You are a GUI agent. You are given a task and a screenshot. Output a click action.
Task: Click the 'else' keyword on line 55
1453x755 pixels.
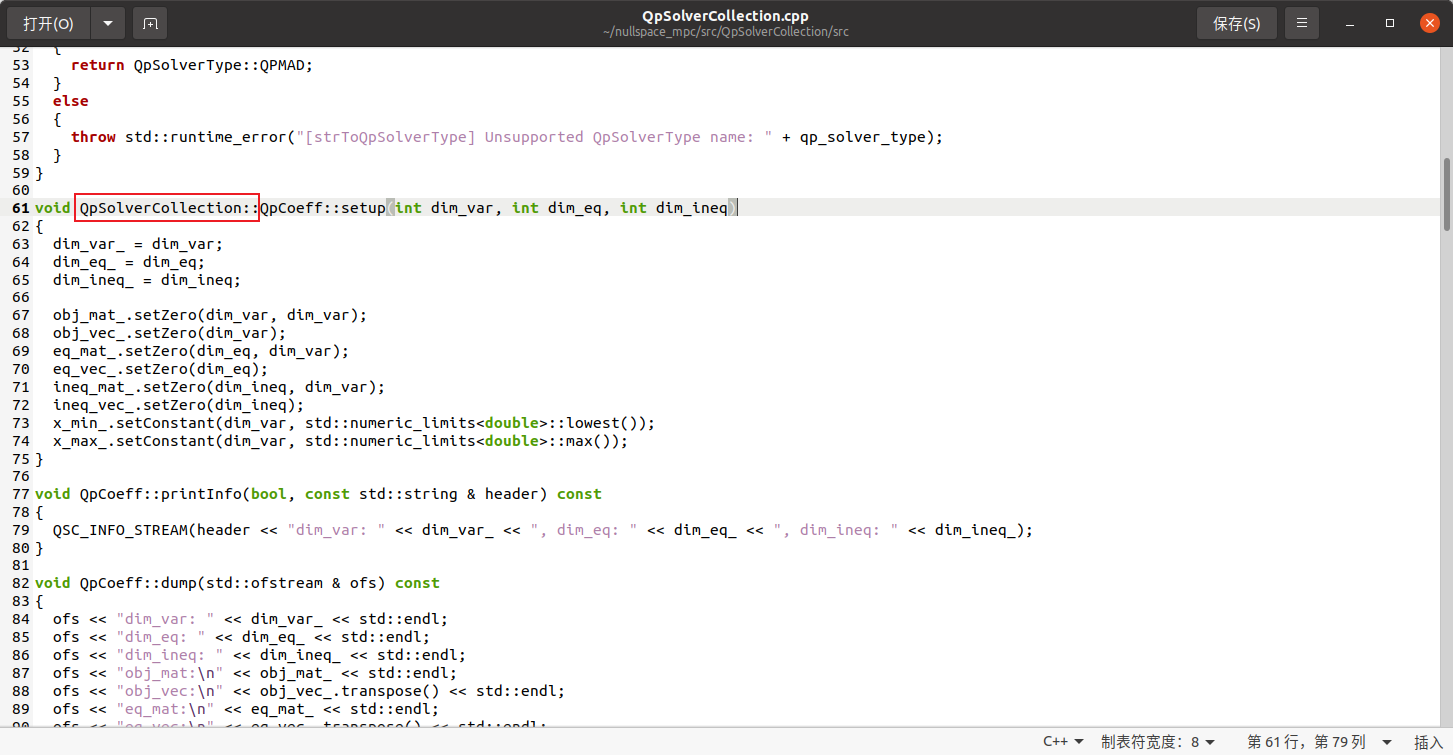(x=71, y=101)
